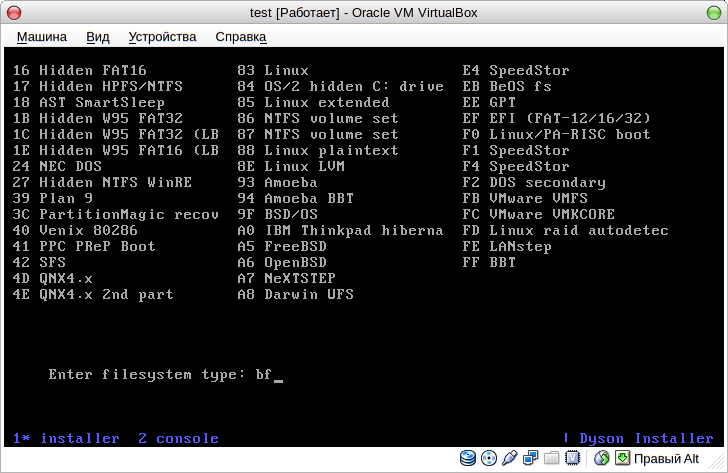Select 'A7 NeXTSTEP' line

point(286,278)
